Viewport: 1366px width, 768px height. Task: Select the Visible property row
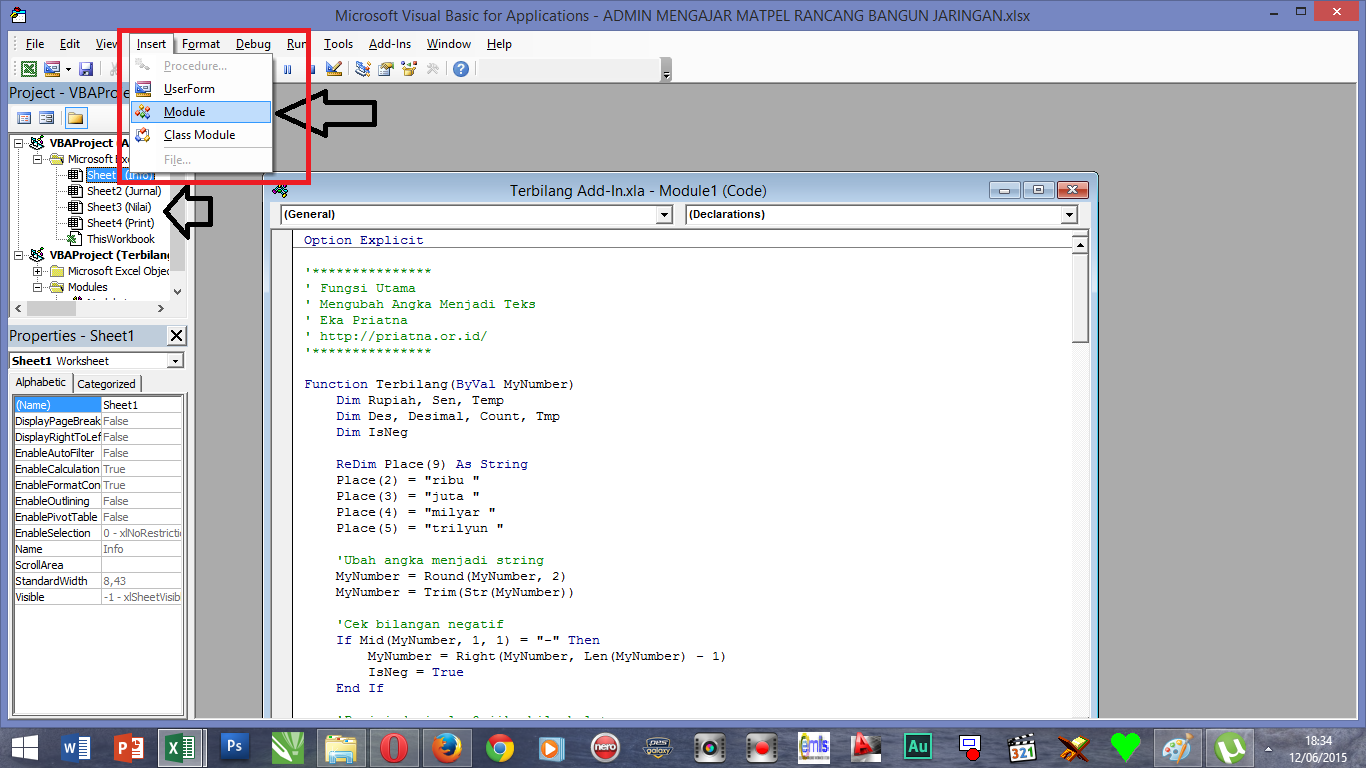tap(98, 597)
